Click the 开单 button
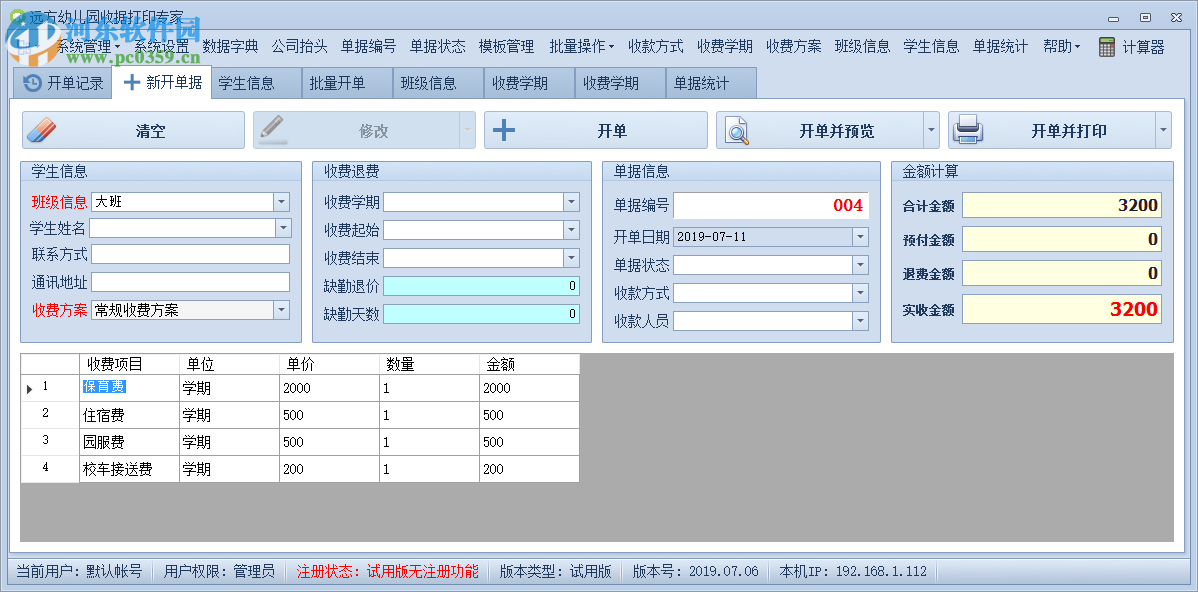The height and width of the screenshot is (592, 1198). [x=597, y=130]
